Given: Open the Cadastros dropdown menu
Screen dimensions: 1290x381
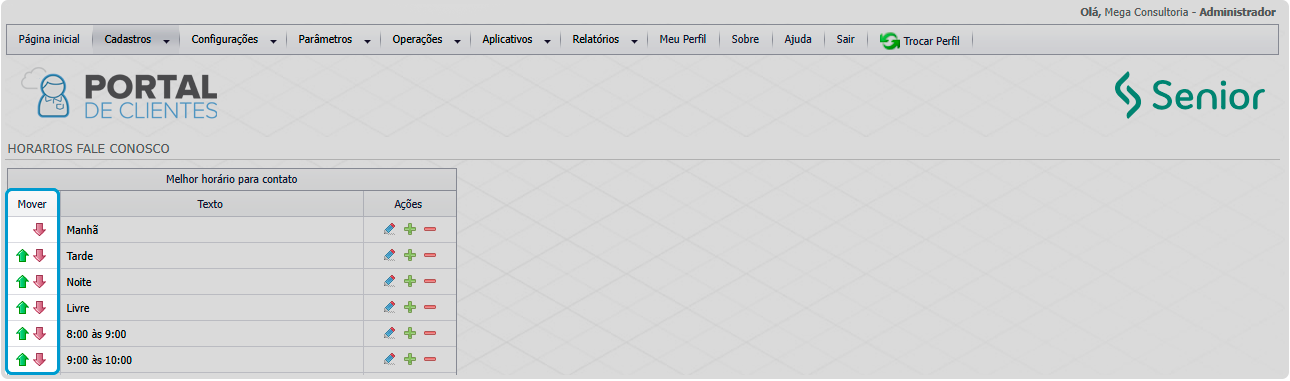Looking at the screenshot, I should (x=136, y=40).
